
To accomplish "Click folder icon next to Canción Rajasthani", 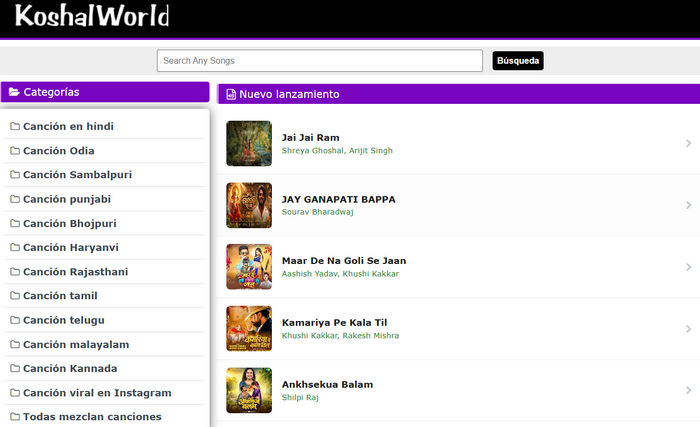I will coord(15,272).
